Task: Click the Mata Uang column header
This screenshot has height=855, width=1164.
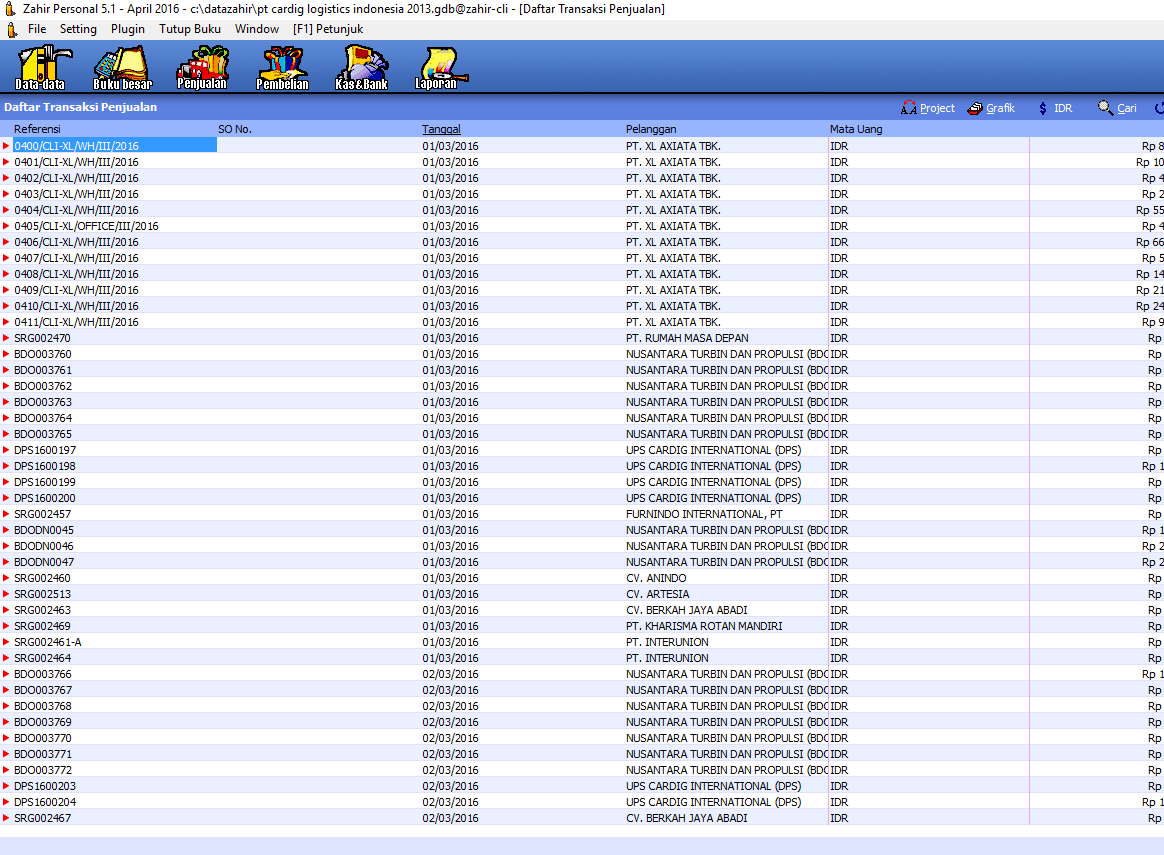Action: [856, 129]
